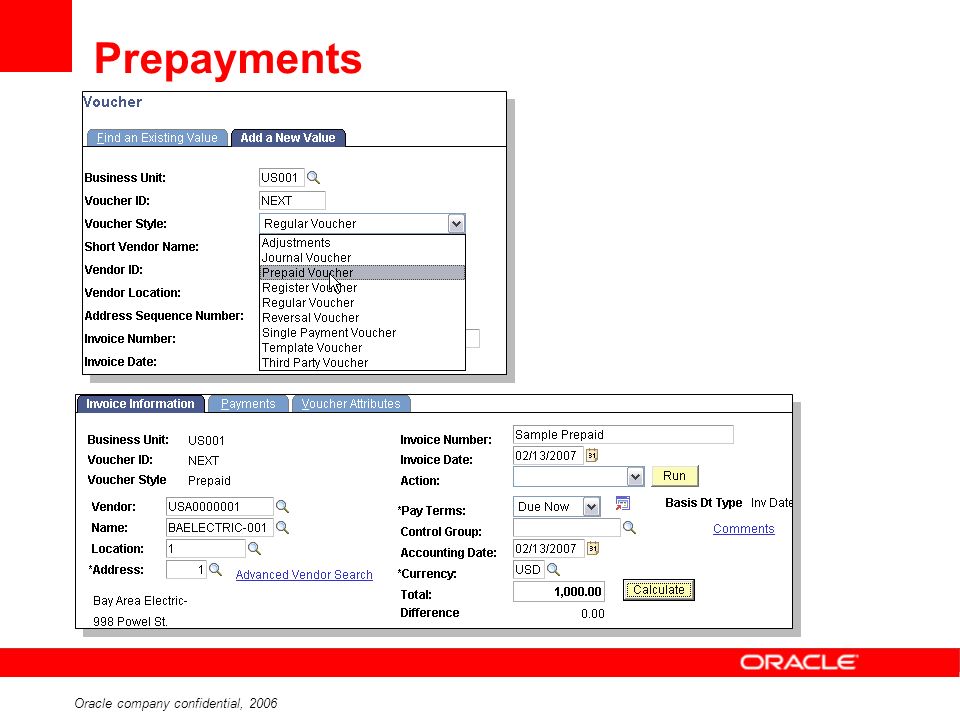Open the Action dropdown
This screenshot has width=960, height=720.
pos(635,476)
